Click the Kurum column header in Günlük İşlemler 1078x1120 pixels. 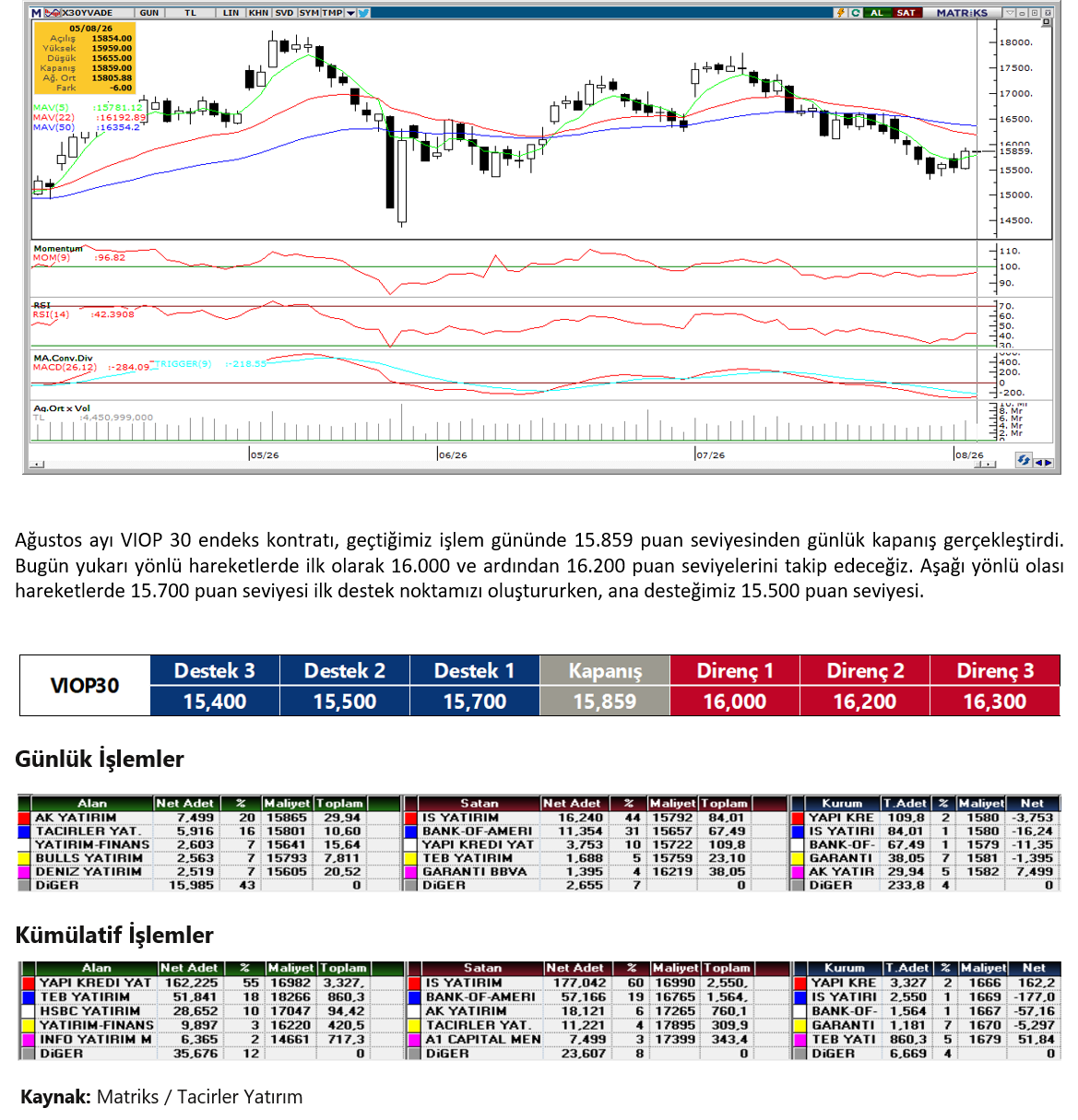click(842, 804)
